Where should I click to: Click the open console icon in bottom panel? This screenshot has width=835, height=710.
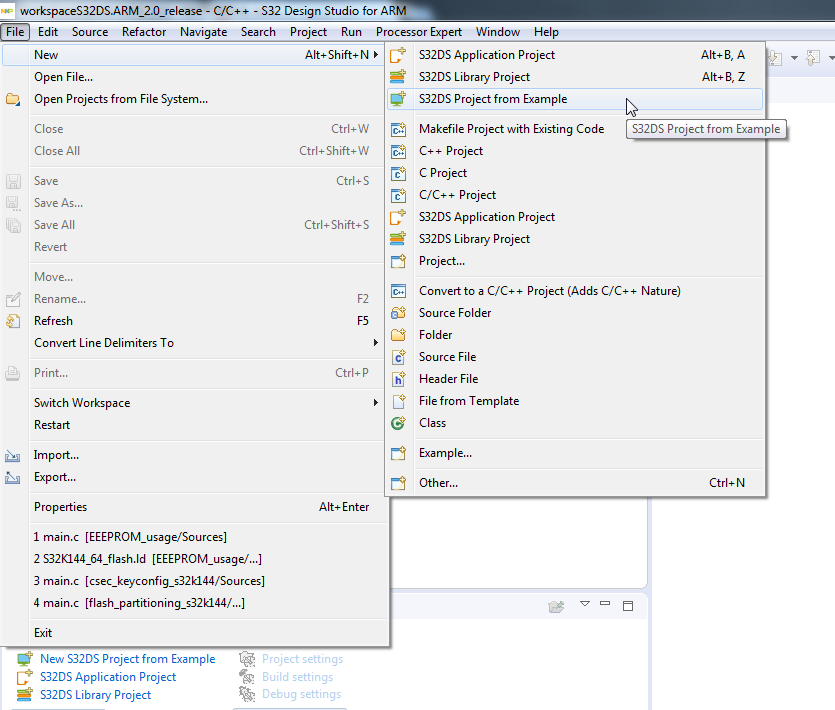[x=556, y=606]
